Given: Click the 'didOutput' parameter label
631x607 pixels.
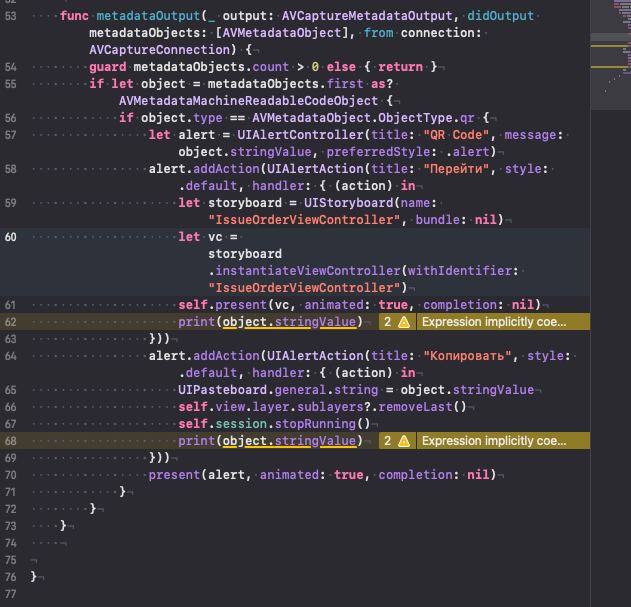Looking at the screenshot, I should coord(500,16).
